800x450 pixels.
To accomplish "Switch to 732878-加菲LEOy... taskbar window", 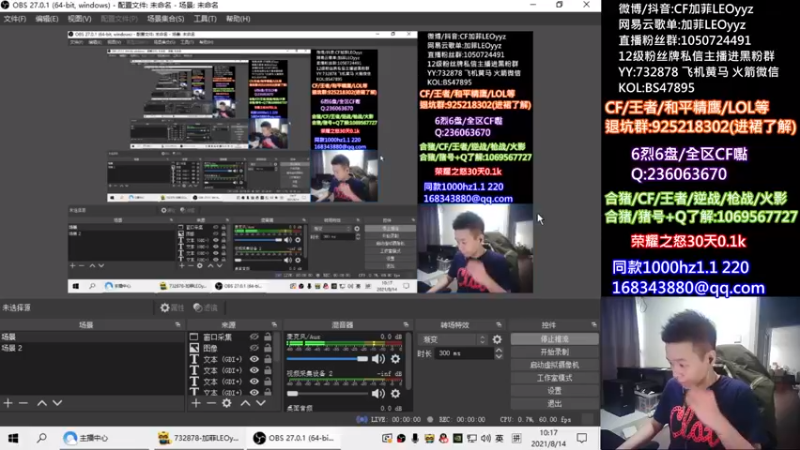I will pos(199,438).
